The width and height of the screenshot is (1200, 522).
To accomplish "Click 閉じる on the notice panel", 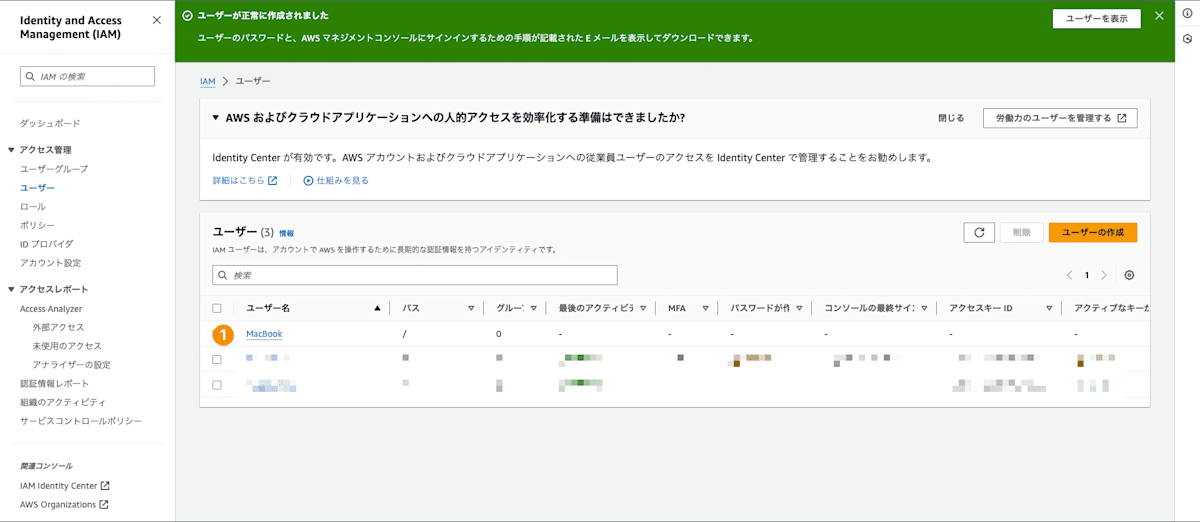I will (951, 118).
